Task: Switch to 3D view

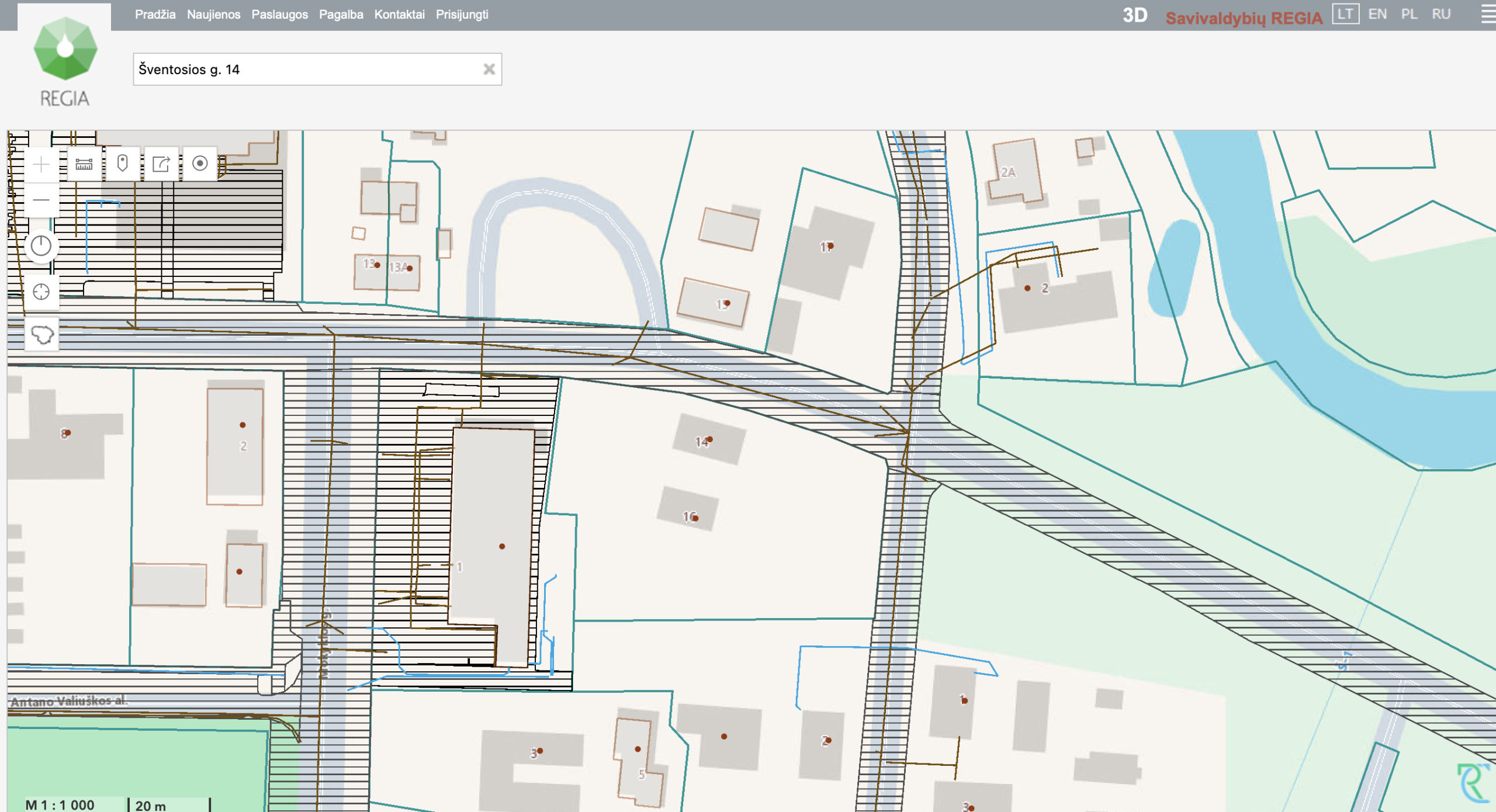Action: click(1134, 16)
